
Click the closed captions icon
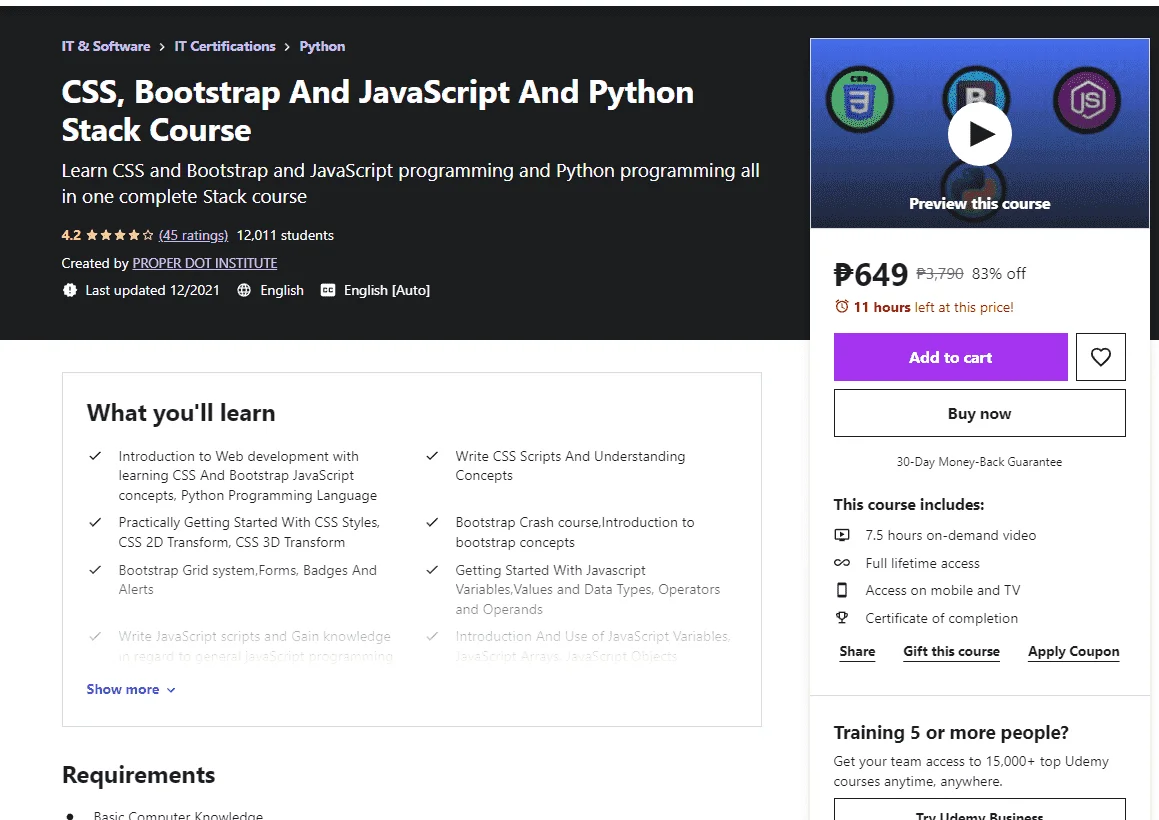pos(327,290)
